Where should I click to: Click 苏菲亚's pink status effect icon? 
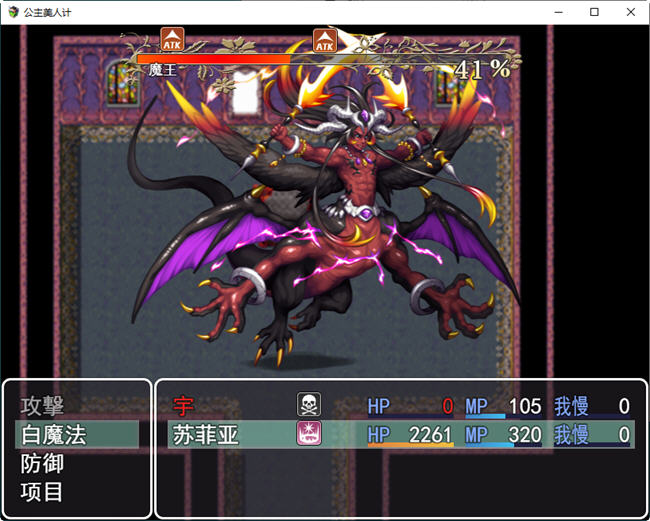tap(308, 434)
